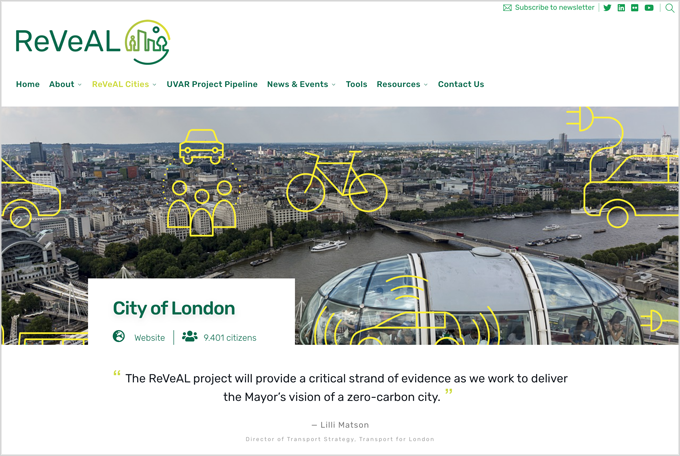Open the About menu

tap(62, 84)
